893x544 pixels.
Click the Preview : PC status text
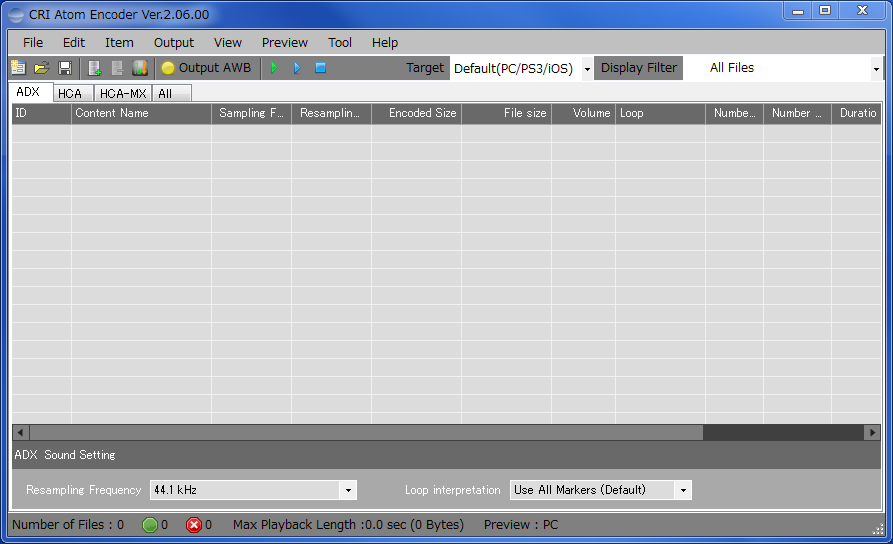(521, 525)
